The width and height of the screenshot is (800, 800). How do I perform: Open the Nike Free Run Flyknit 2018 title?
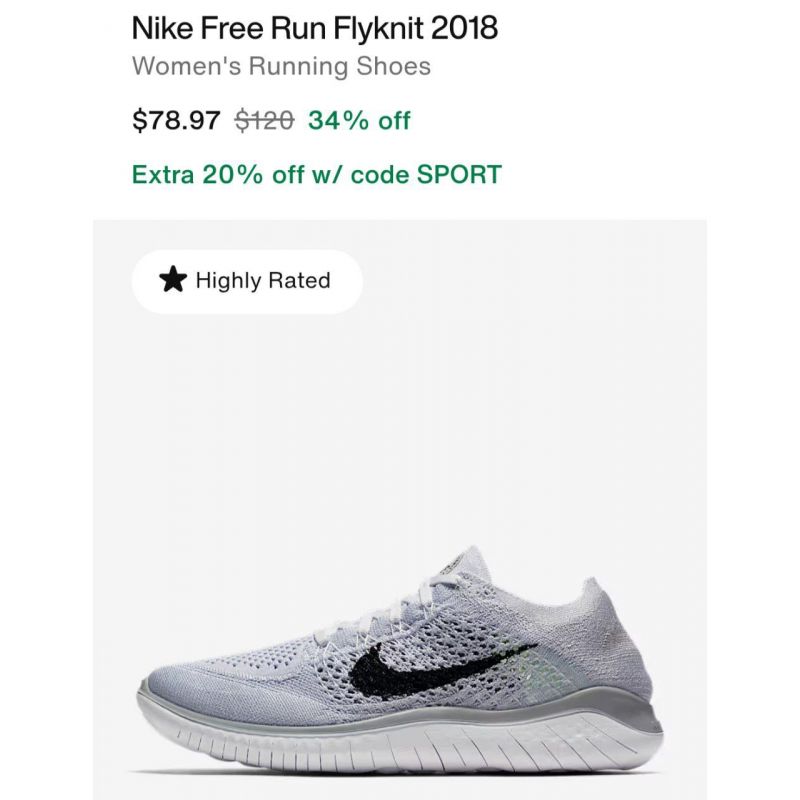(x=314, y=28)
